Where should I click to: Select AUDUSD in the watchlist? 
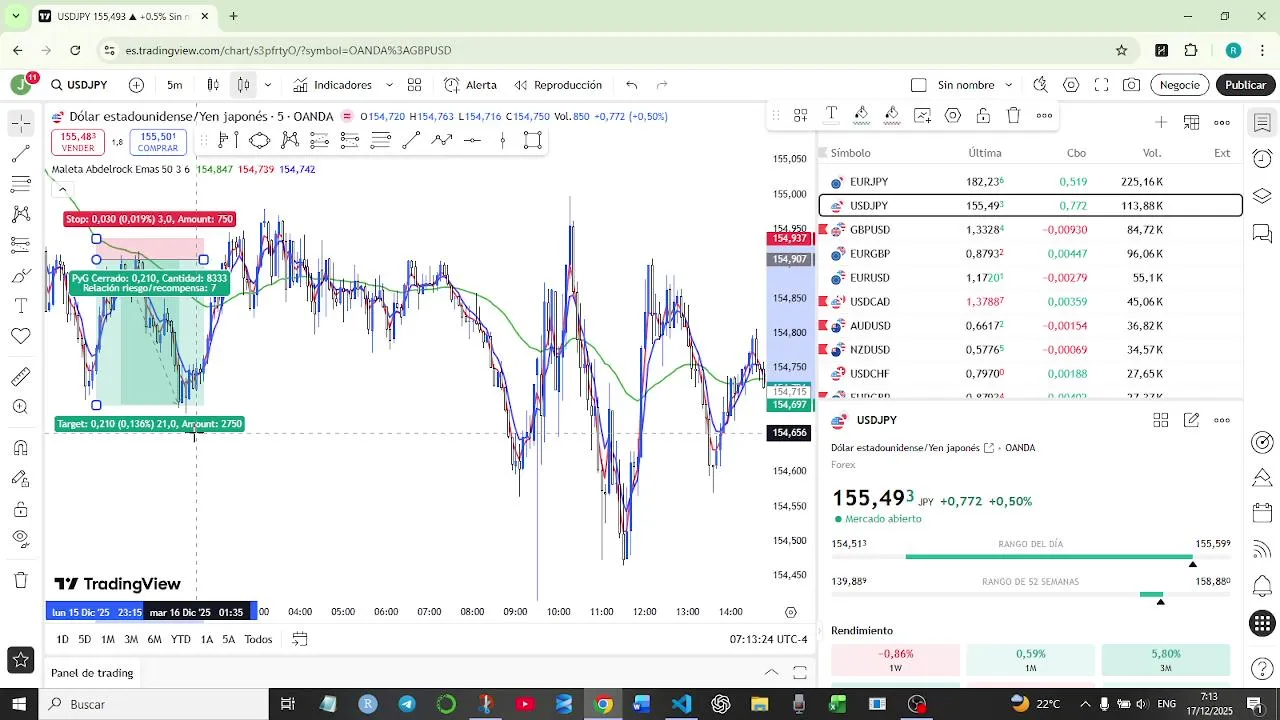coord(1030,326)
